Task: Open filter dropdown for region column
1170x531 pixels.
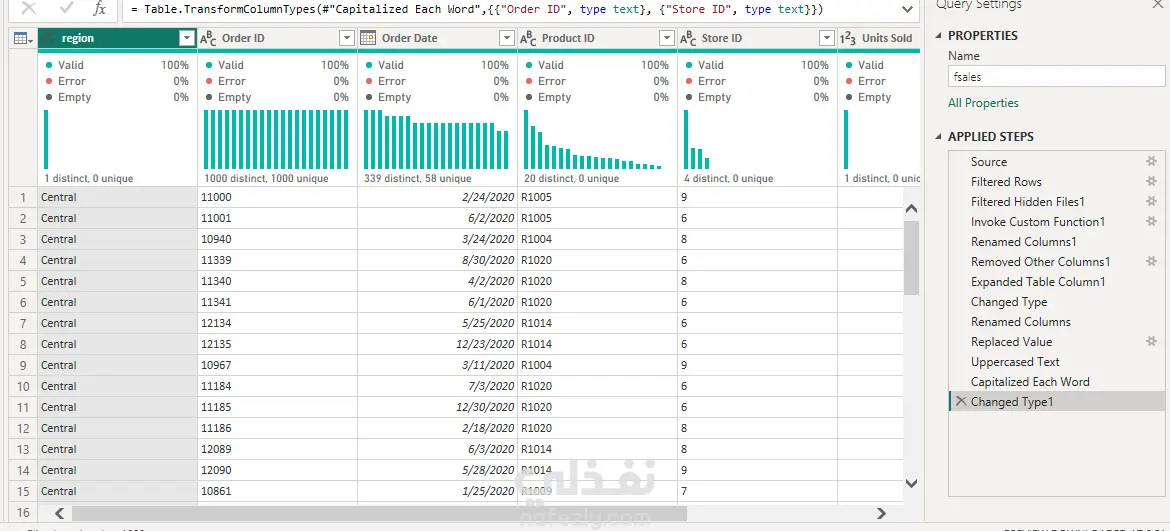Action: point(187,38)
